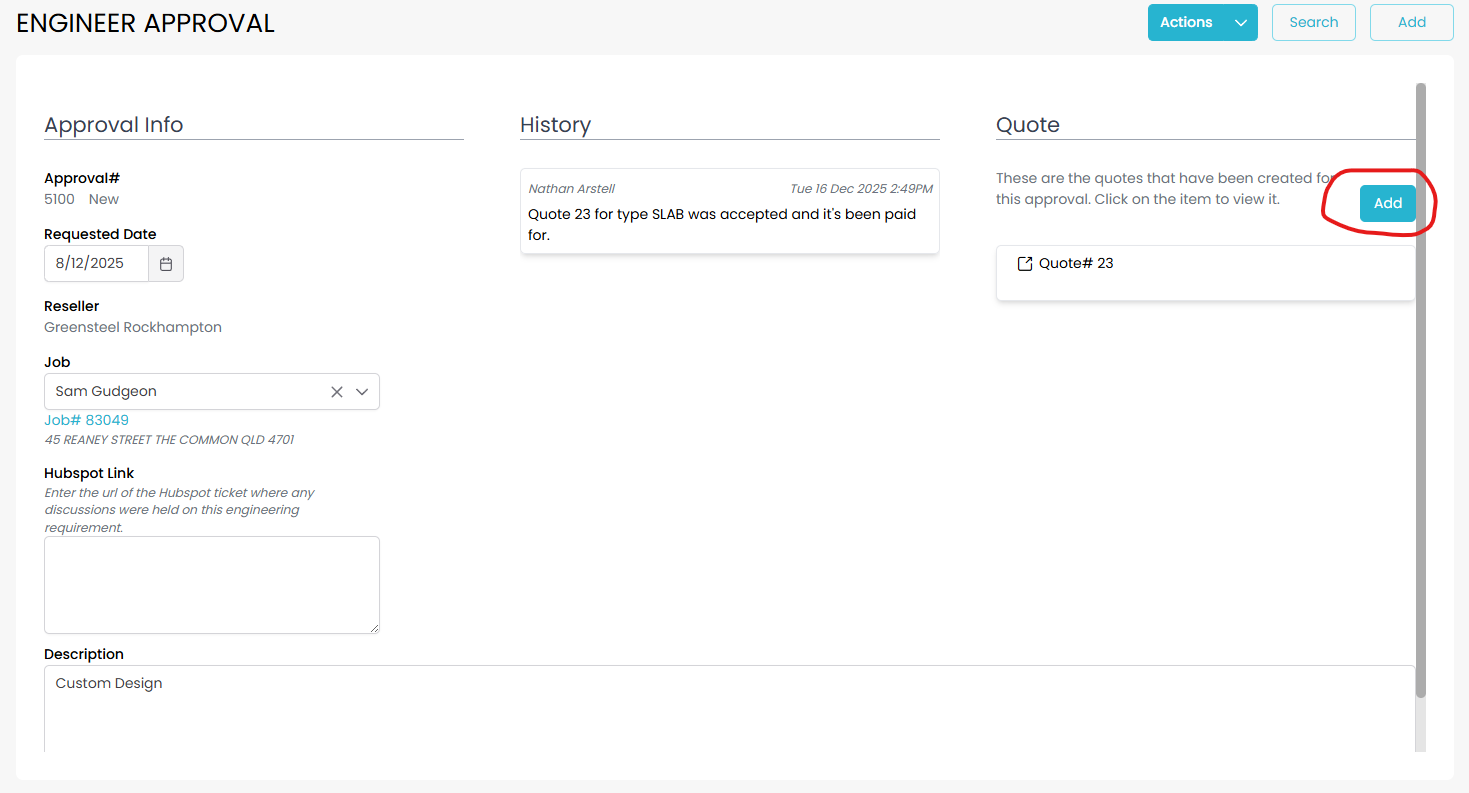1469x793 pixels.
Task: Focus the Requested Date input field
Action: tap(97, 264)
